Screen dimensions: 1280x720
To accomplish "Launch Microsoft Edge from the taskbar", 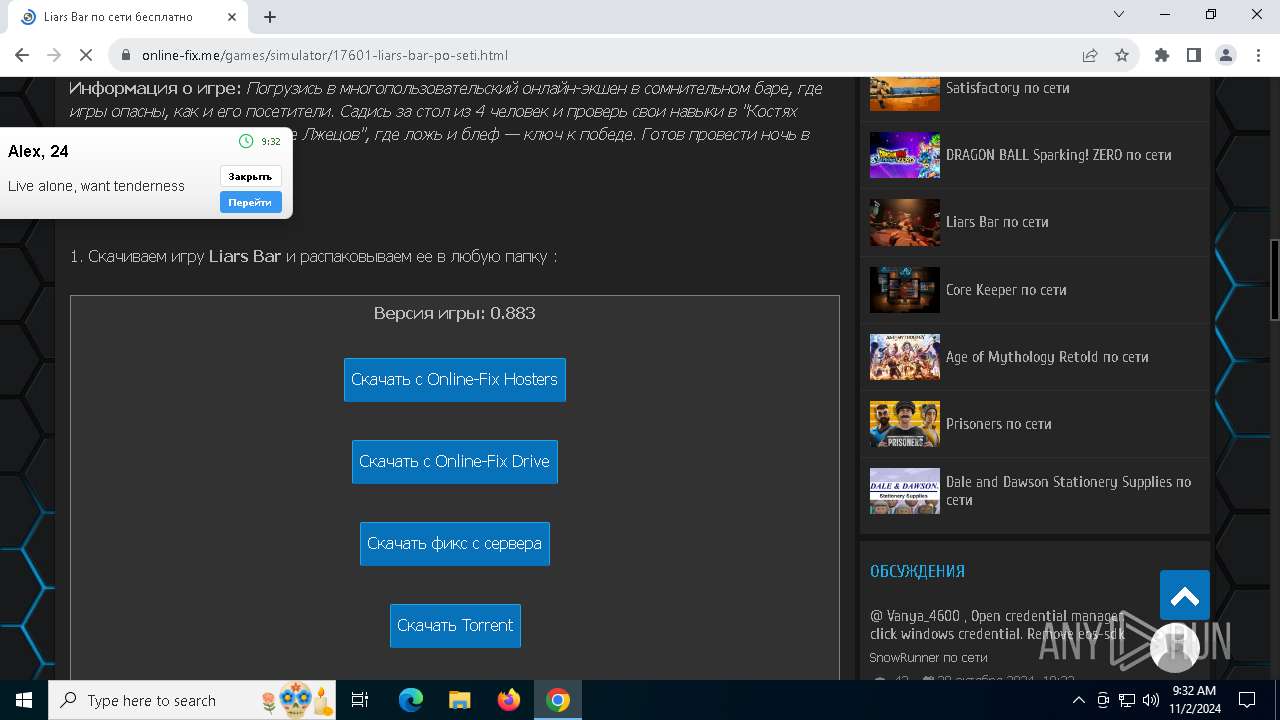I will 411,700.
